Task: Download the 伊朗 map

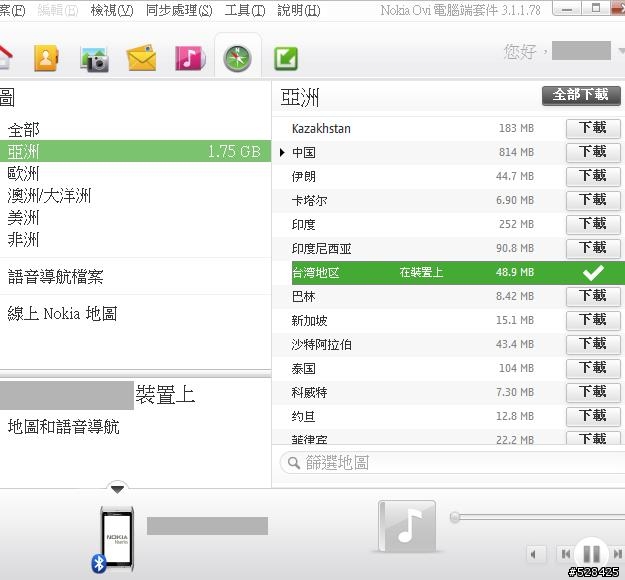Action: [x=593, y=177]
